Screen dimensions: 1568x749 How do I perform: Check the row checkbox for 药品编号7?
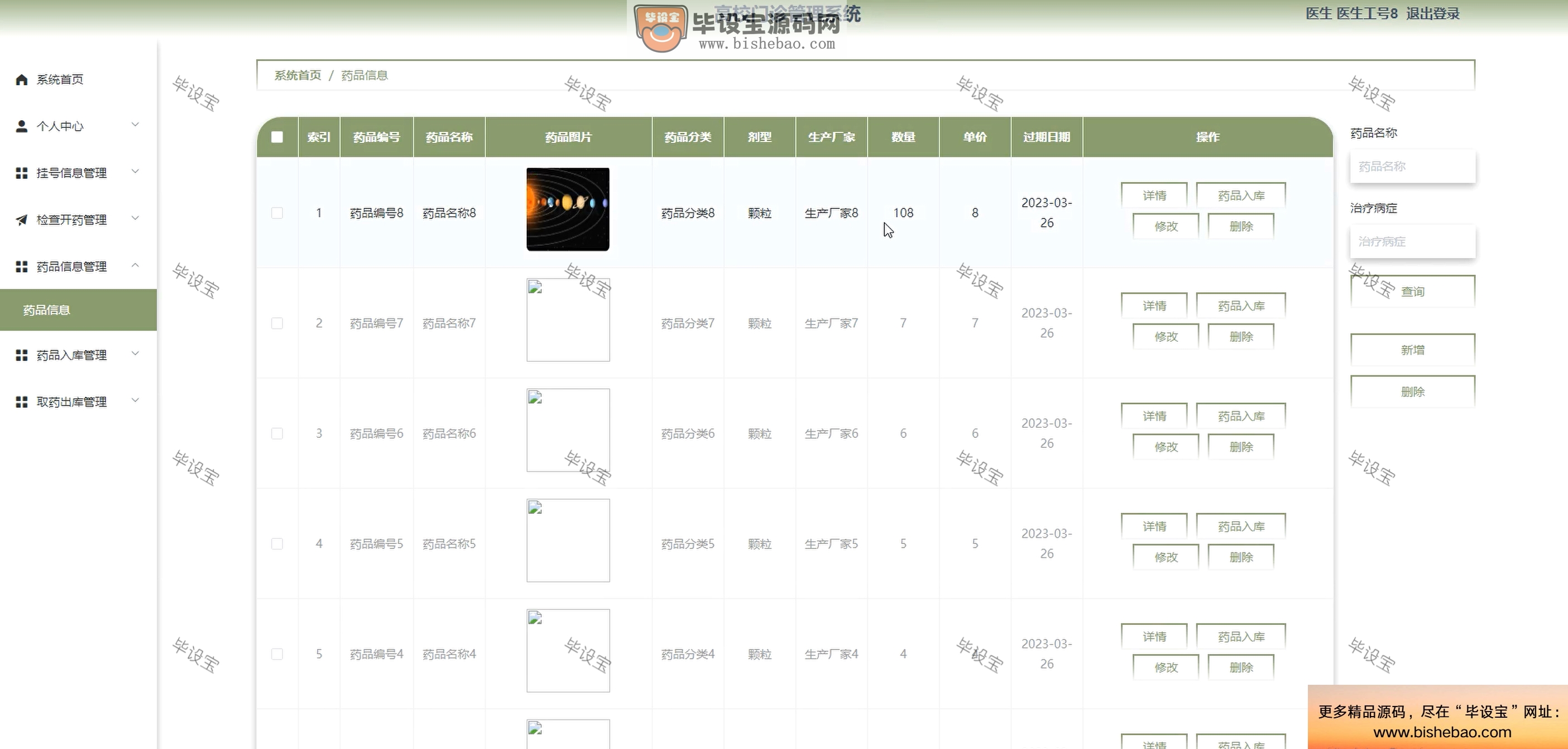pyautogui.click(x=277, y=323)
